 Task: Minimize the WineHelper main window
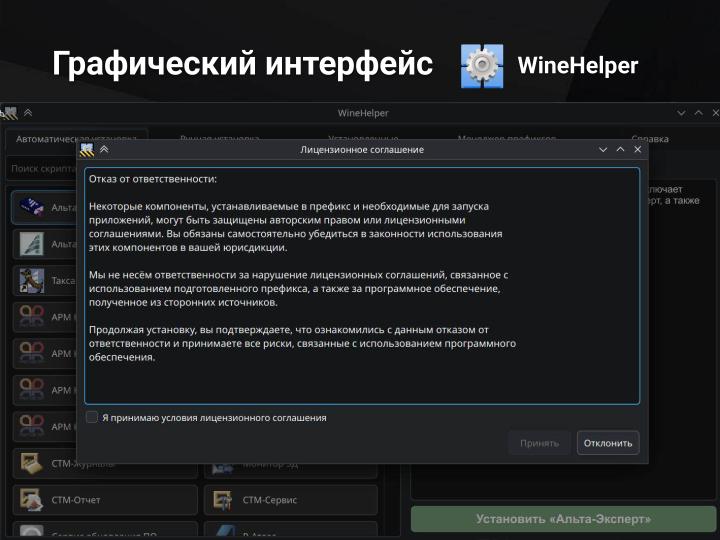point(681,113)
